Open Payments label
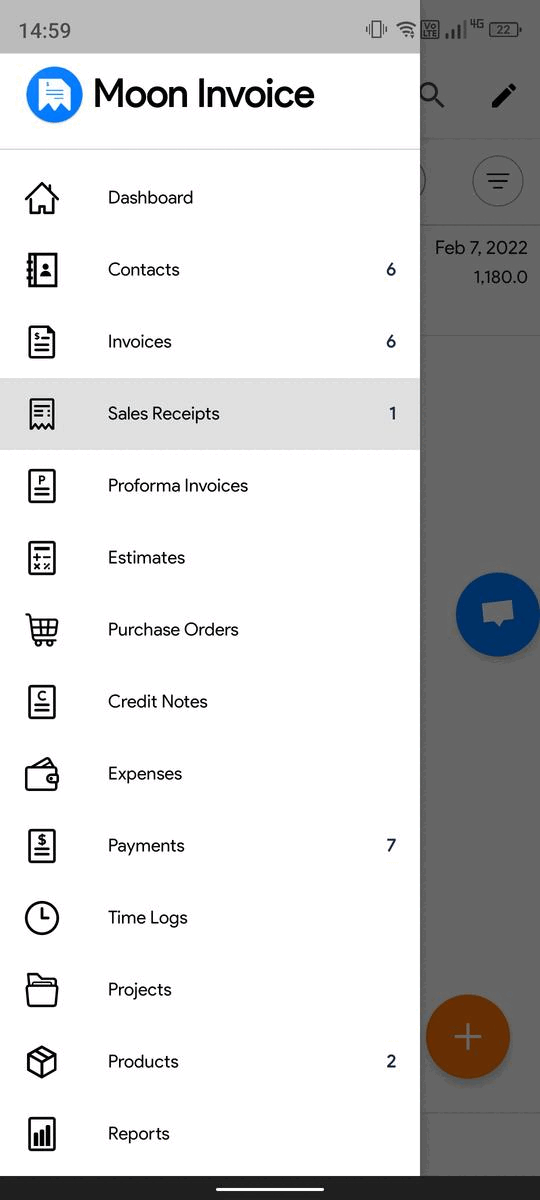The height and width of the screenshot is (1200, 540). (146, 846)
